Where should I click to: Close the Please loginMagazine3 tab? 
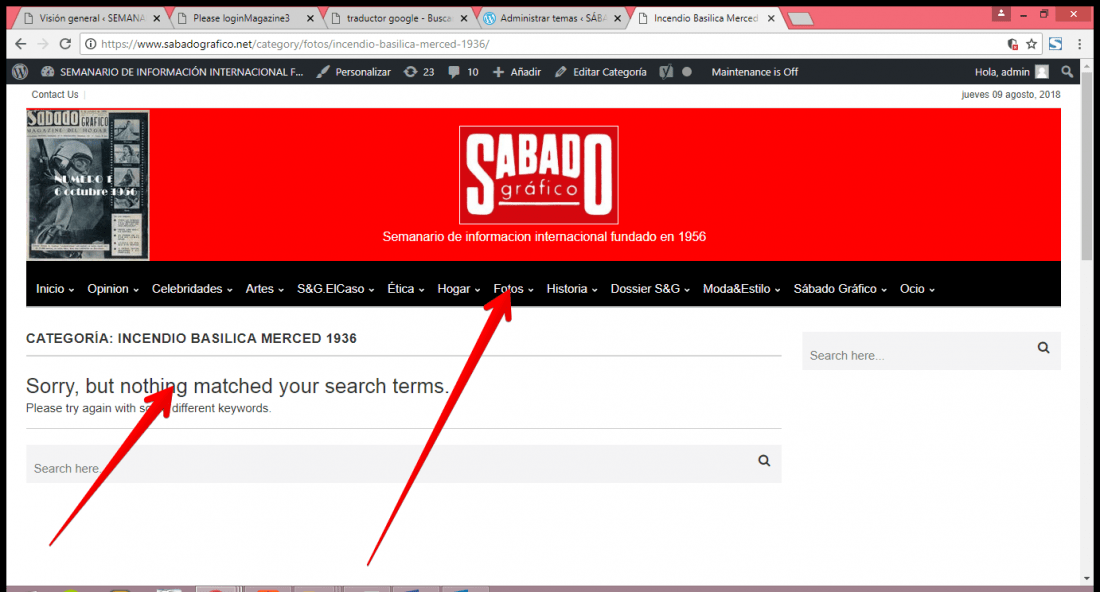[x=310, y=18]
